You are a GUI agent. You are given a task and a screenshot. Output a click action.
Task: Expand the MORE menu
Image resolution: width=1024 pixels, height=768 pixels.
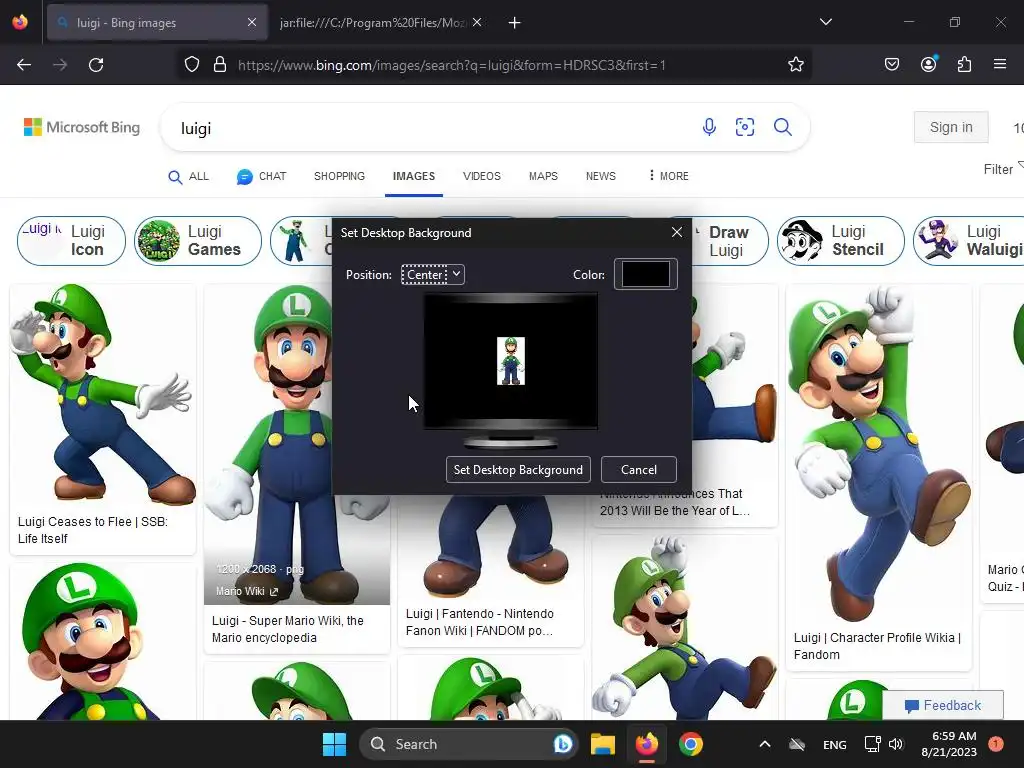pyautogui.click(x=669, y=176)
